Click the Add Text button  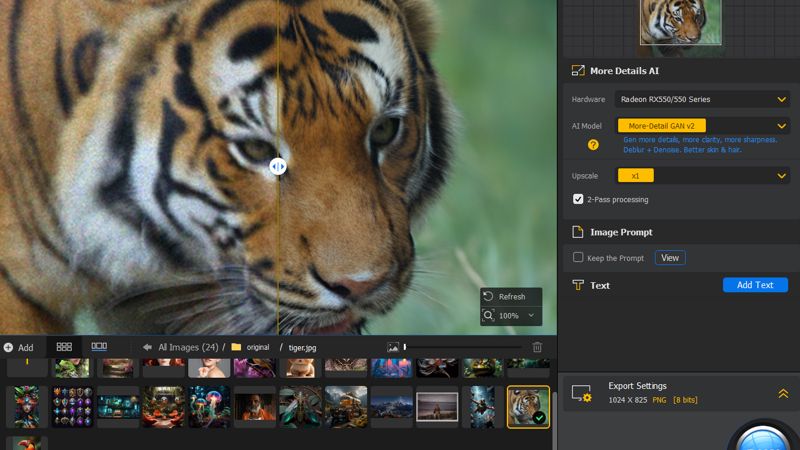coord(755,285)
